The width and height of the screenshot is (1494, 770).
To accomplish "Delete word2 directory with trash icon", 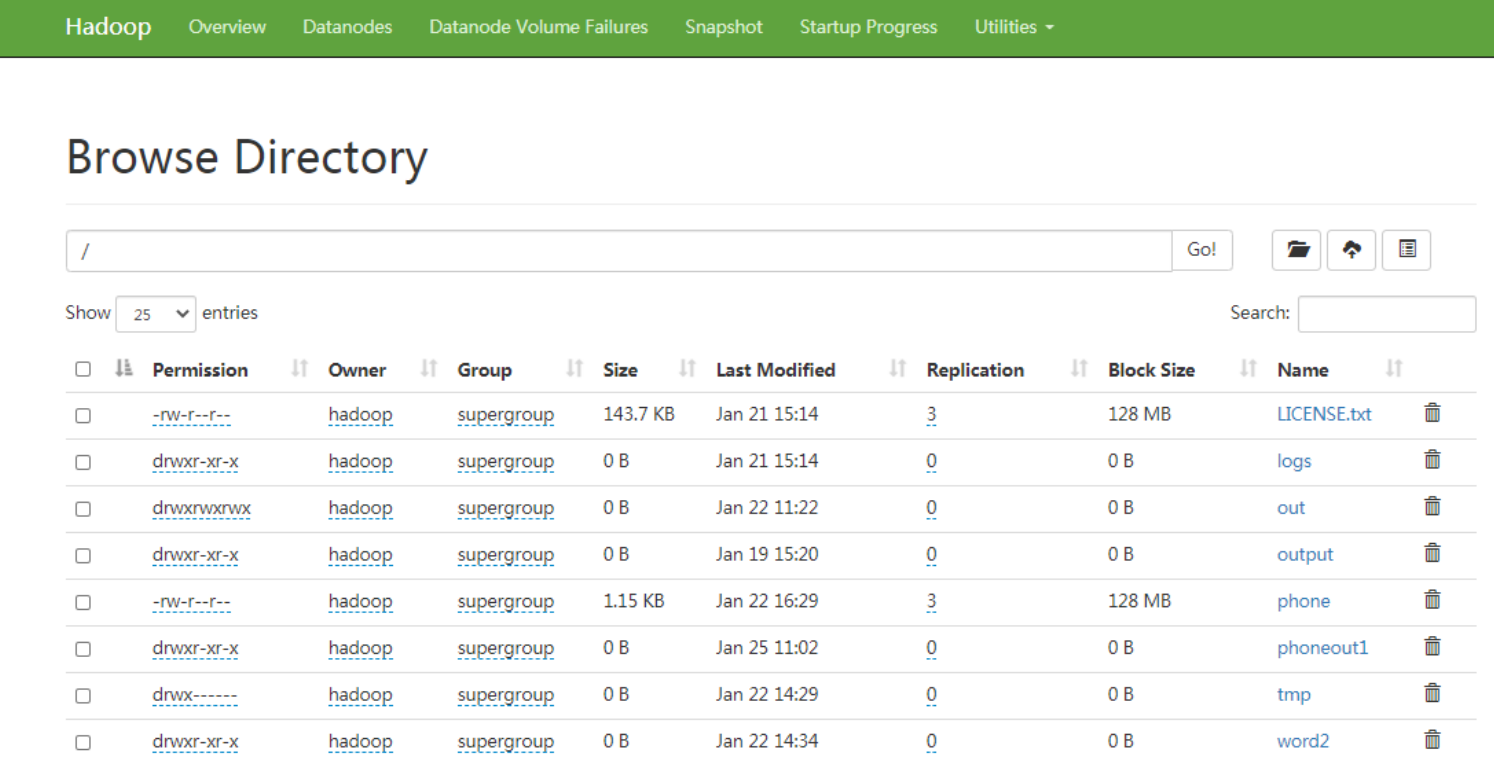I will click(1432, 740).
